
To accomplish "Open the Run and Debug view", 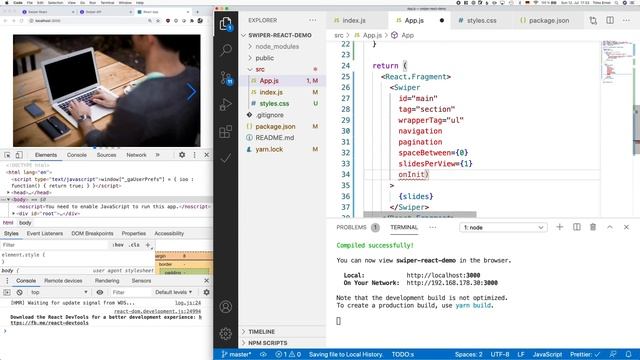I will click(x=226, y=104).
